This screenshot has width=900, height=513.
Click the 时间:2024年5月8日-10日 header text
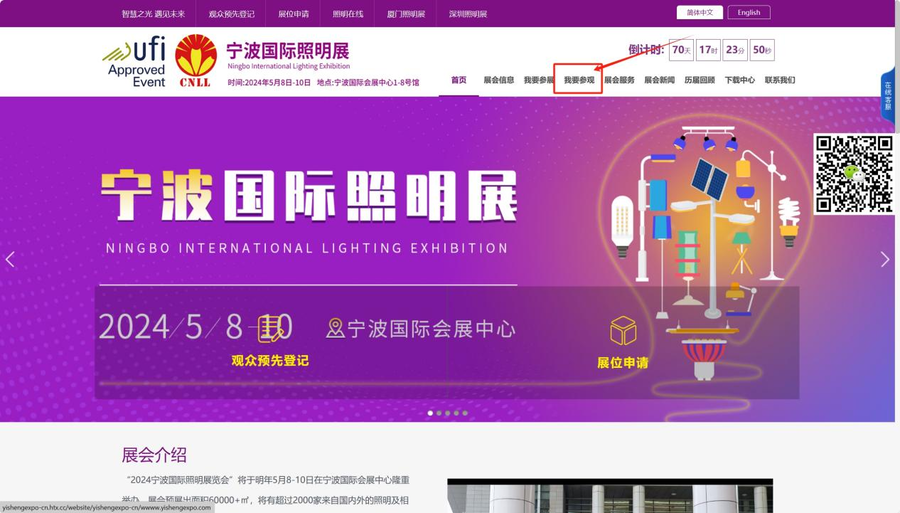pos(269,83)
